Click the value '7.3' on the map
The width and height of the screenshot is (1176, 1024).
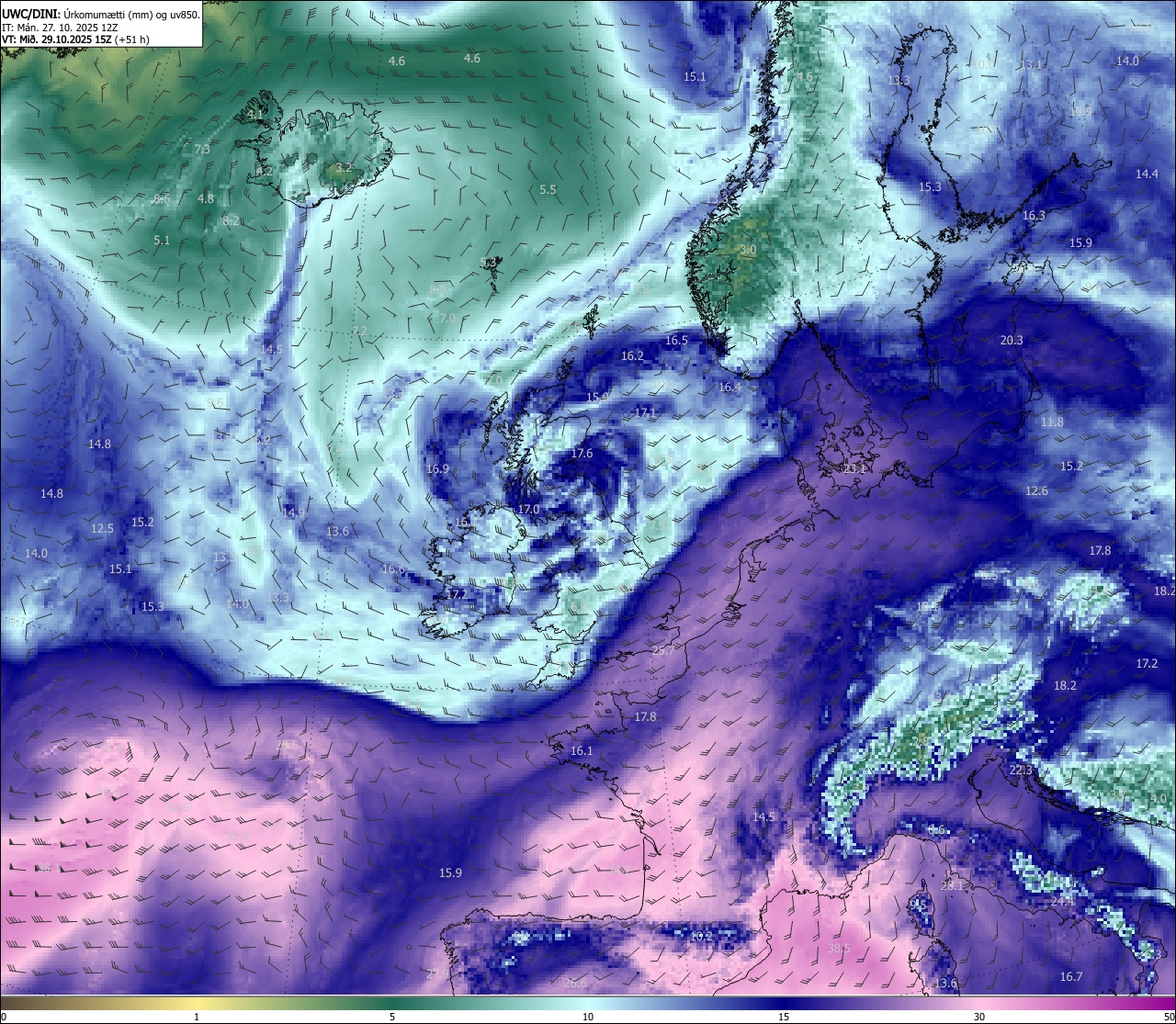coord(202,149)
